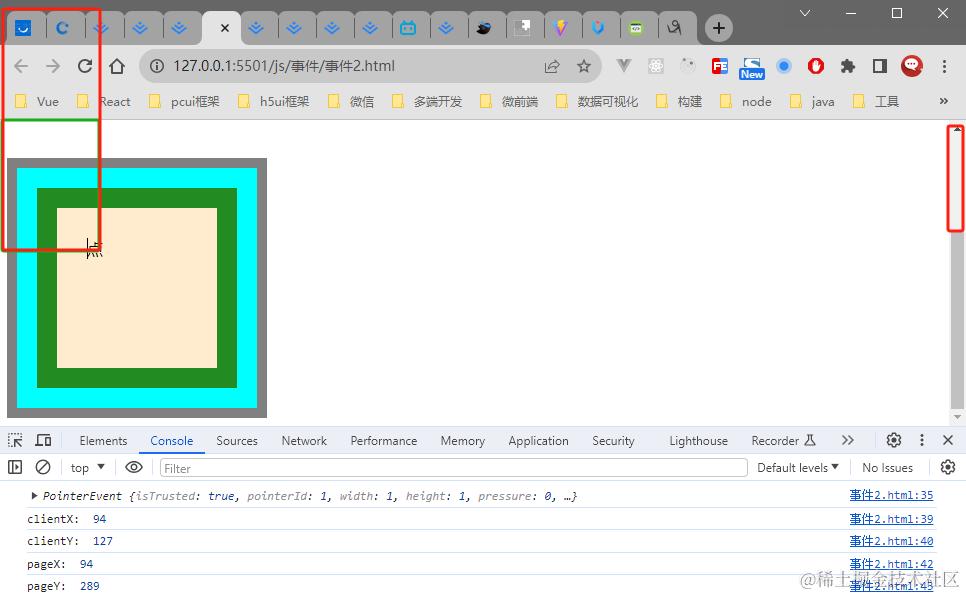Screen dimensions: 966x596
Task: Open the Performance panel
Action: (383, 441)
